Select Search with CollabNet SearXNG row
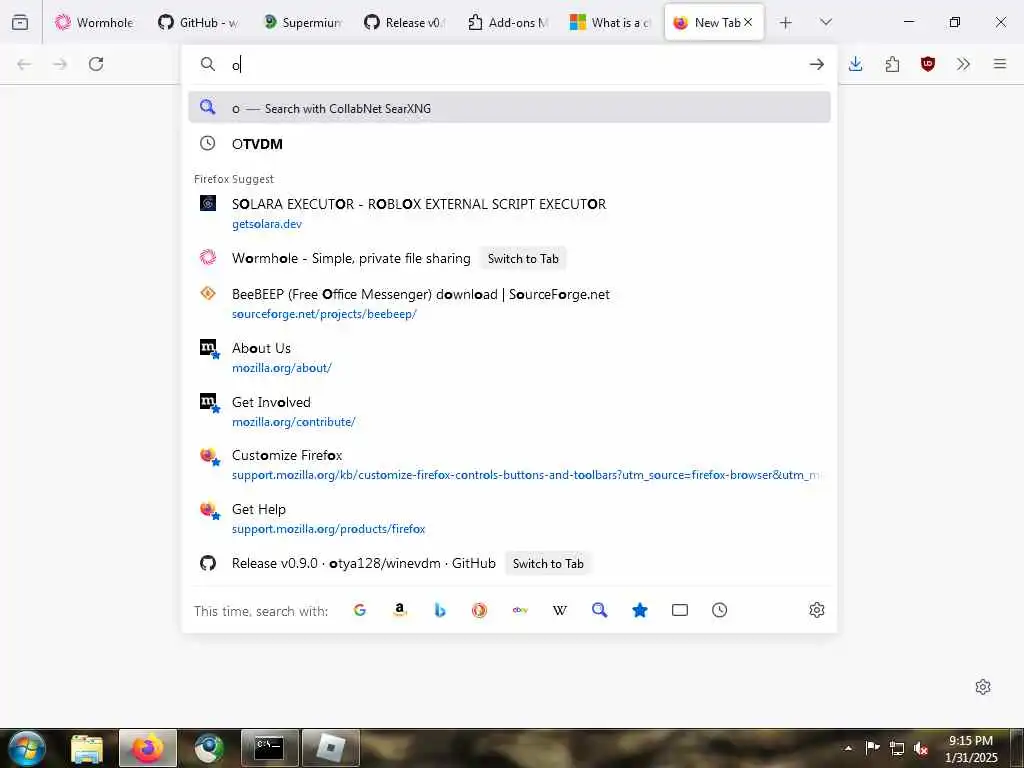Screen dimensions: 1024x768 pos(509,108)
